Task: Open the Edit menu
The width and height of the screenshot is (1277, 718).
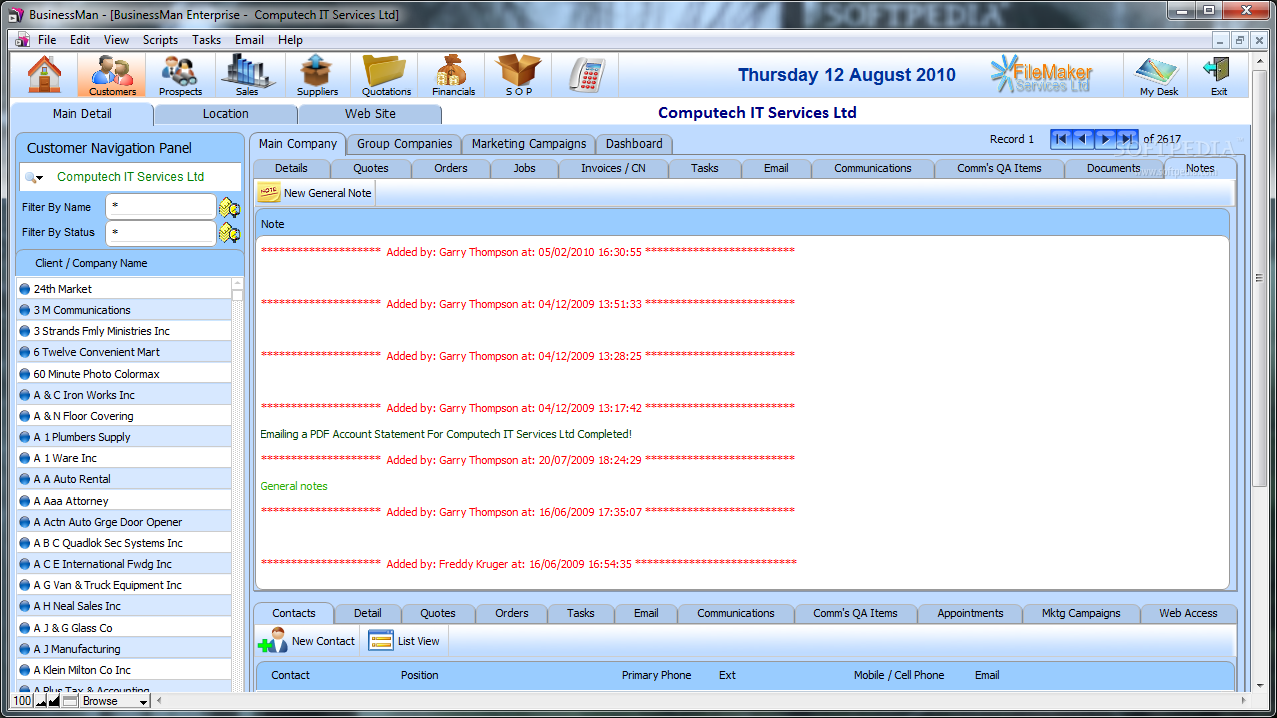Action: point(80,40)
